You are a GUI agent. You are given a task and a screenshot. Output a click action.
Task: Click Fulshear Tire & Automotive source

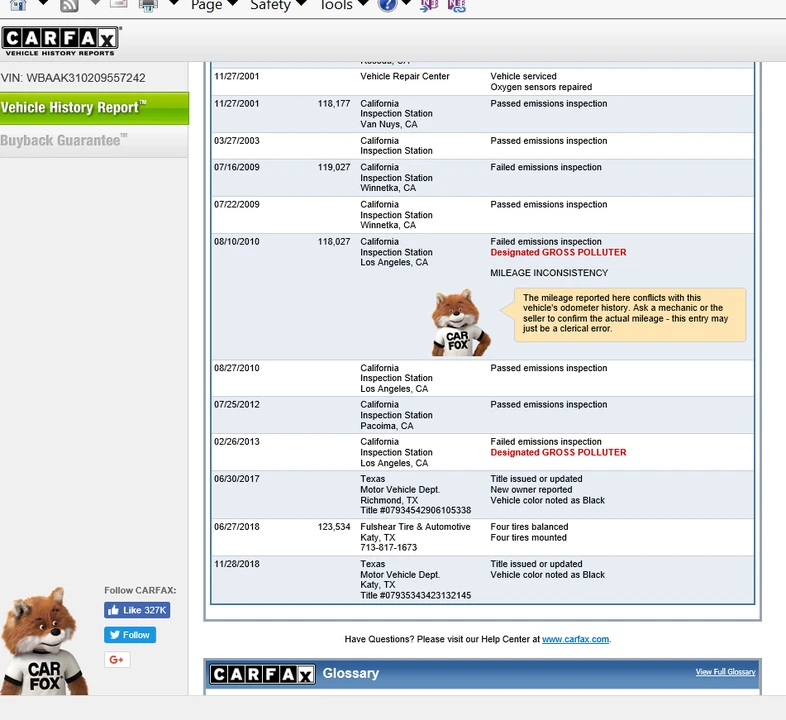416,527
